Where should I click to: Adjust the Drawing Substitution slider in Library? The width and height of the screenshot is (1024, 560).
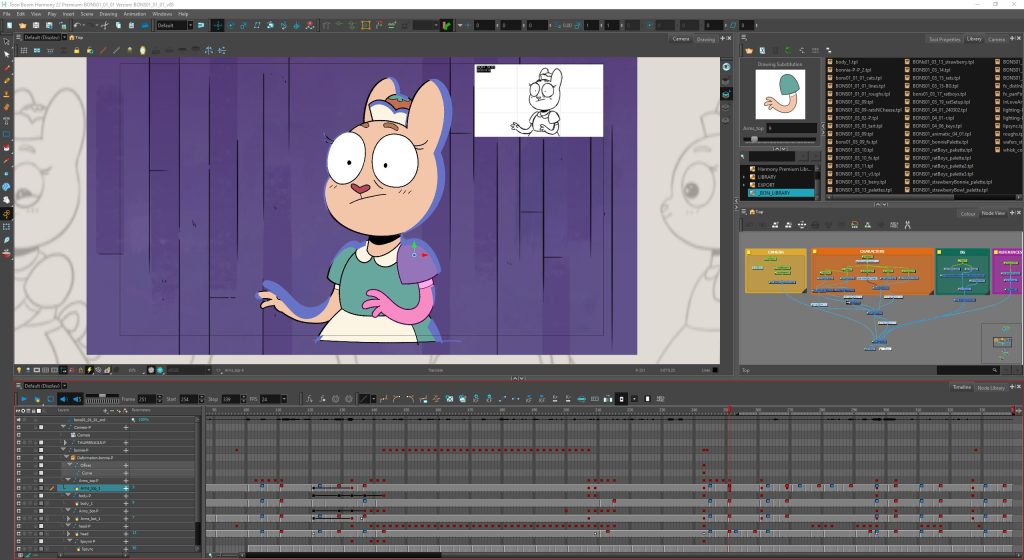[x=754, y=139]
